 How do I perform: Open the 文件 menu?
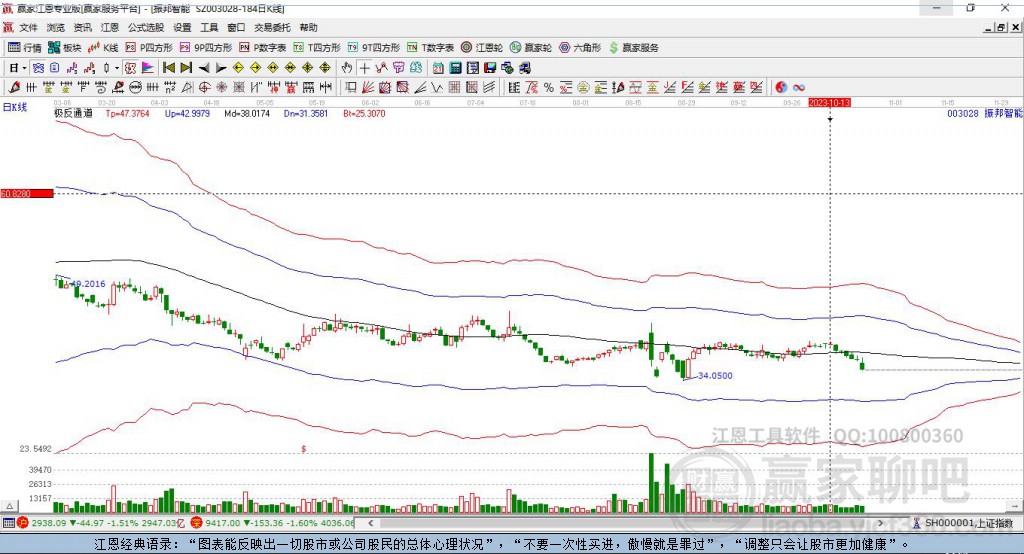[x=28, y=27]
